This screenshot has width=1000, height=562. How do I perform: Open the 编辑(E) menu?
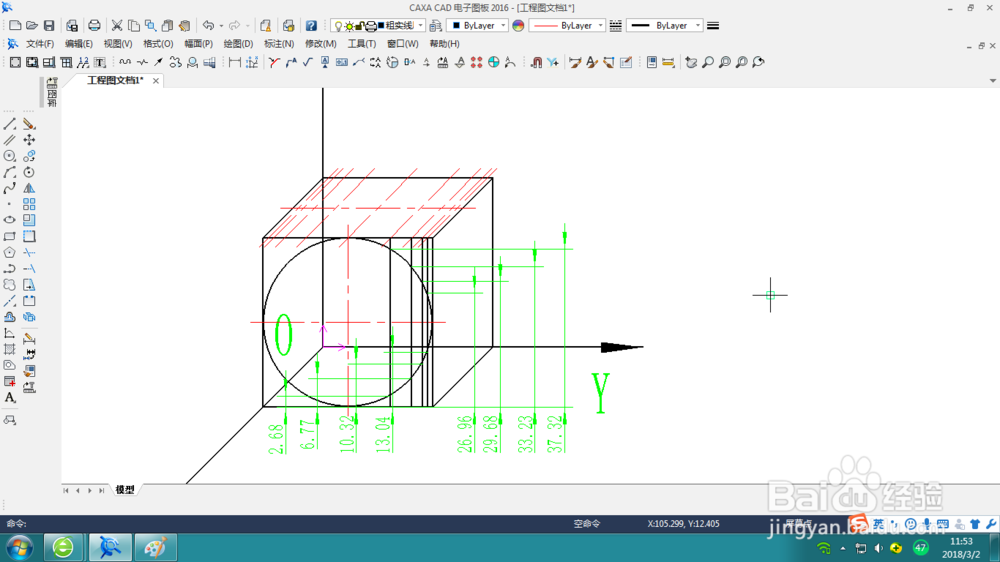[x=78, y=44]
